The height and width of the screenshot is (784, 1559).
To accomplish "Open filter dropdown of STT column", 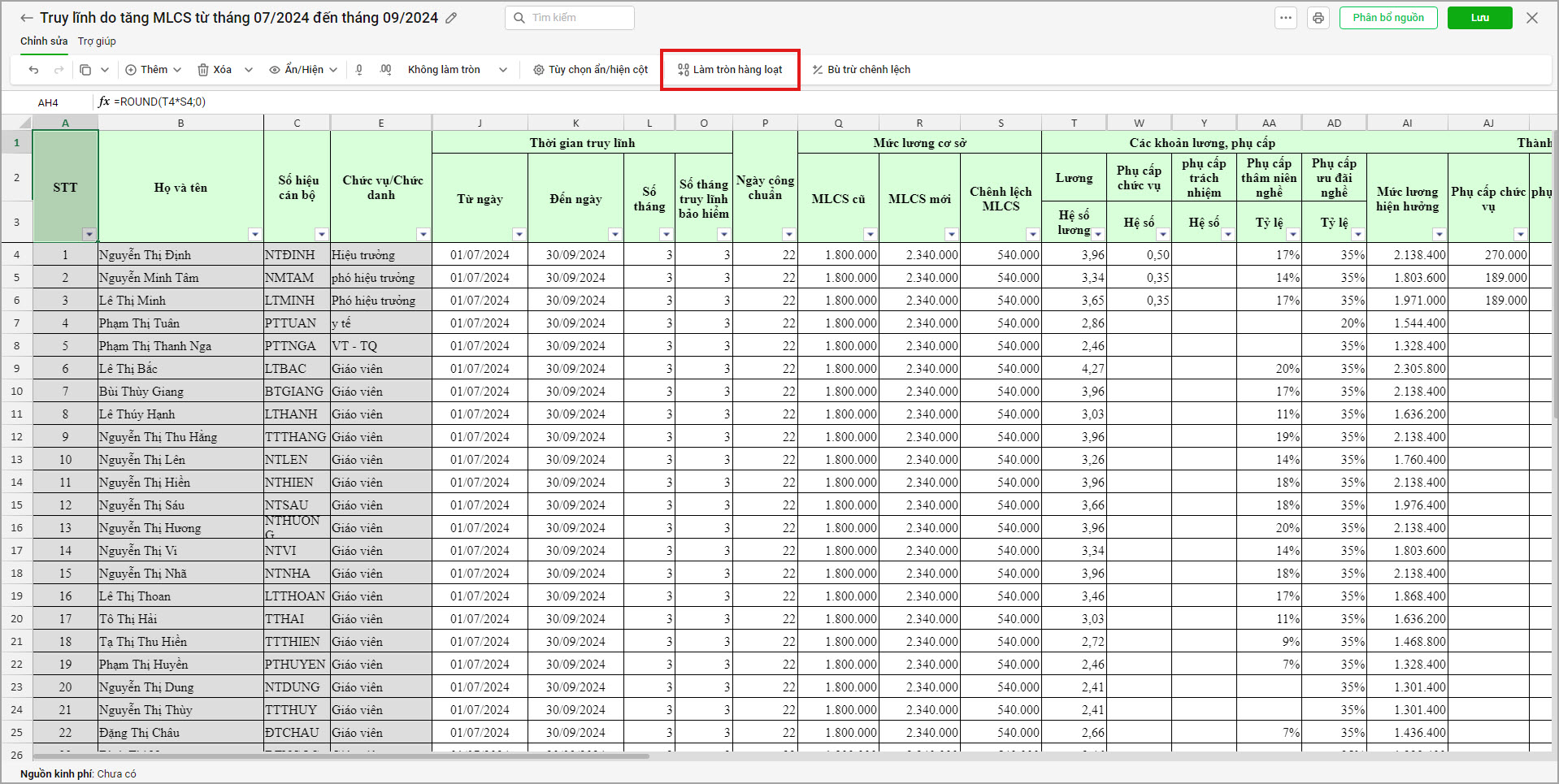I will (x=89, y=235).
